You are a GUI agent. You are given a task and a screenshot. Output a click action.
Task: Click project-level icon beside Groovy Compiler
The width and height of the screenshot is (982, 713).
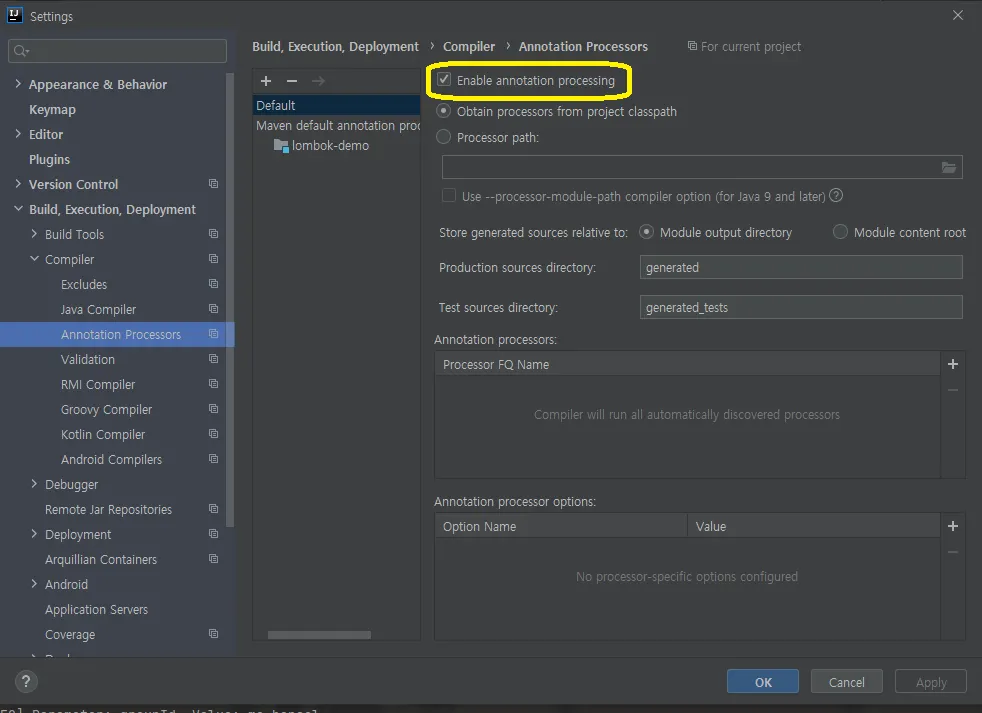(214, 409)
